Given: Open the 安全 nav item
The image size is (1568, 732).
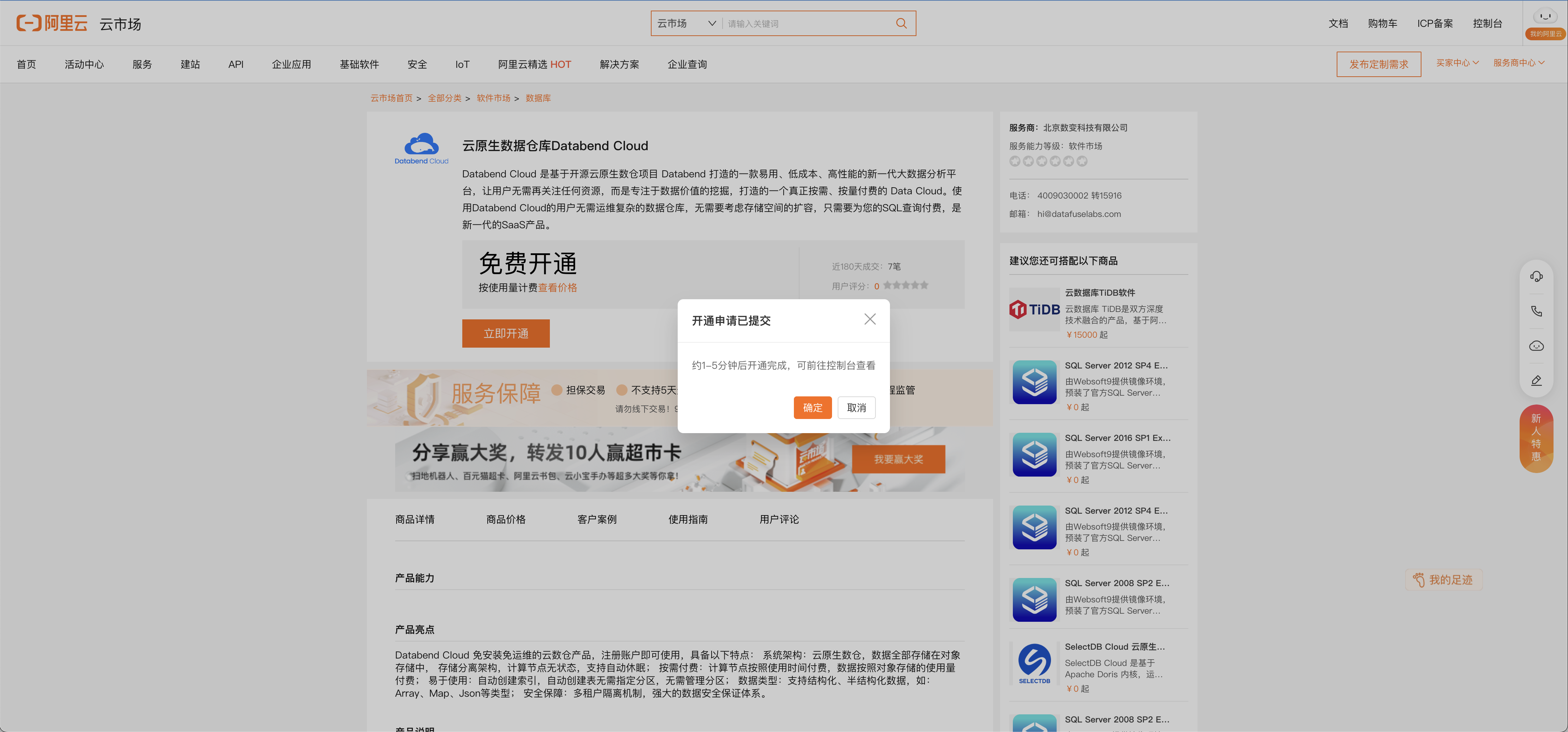Looking at the screenshot, I should tap(417, 64).
